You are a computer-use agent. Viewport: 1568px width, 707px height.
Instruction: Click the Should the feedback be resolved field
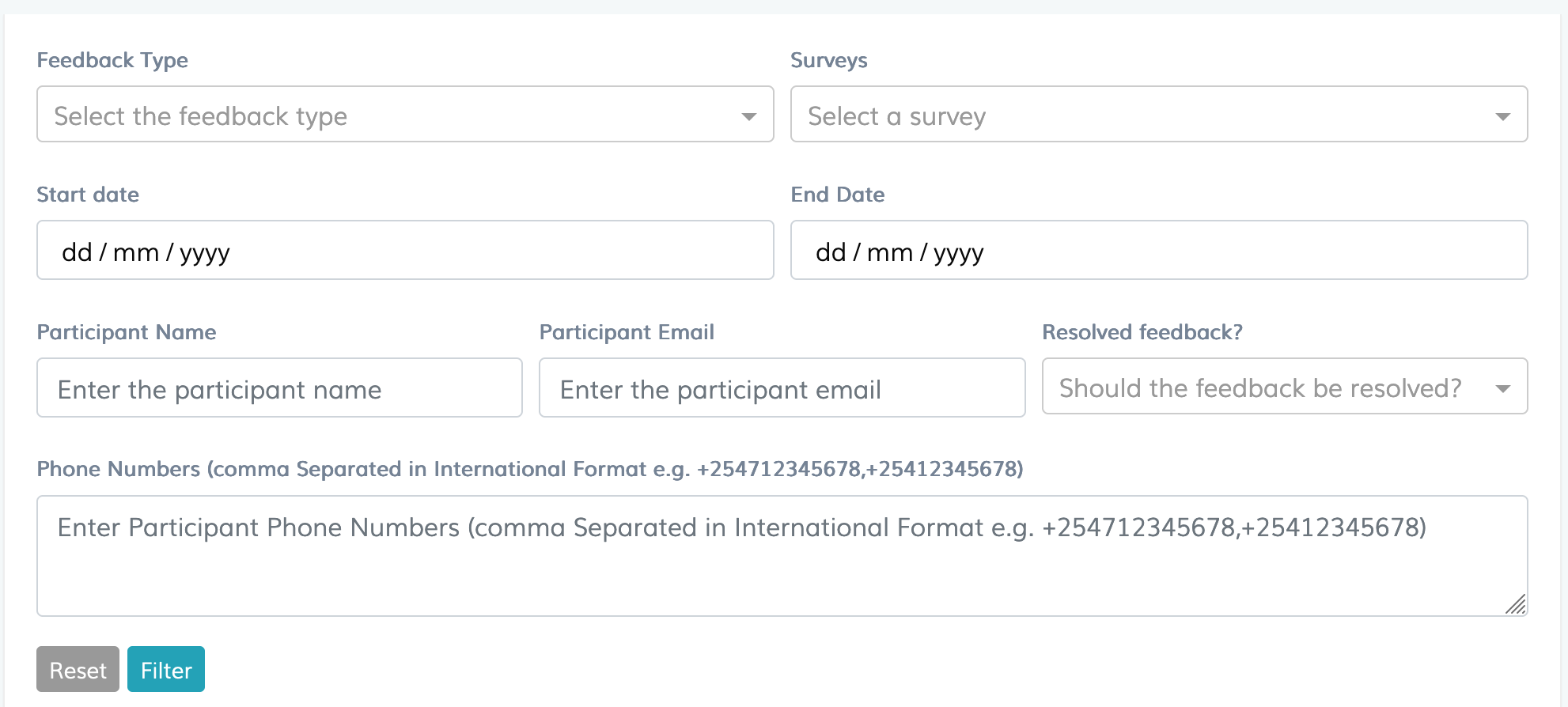(x=1283, y=388)
